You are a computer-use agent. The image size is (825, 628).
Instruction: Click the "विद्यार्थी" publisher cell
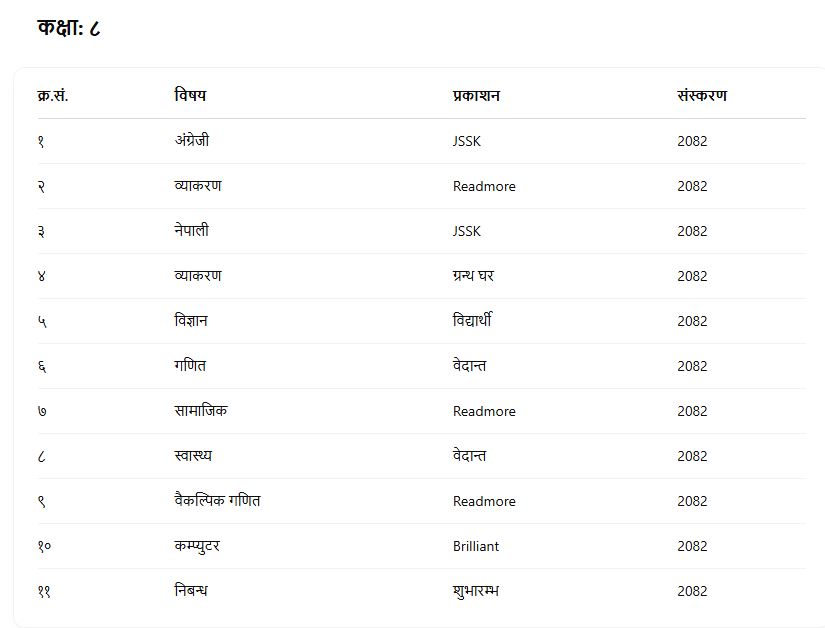(x=472, y=321)
